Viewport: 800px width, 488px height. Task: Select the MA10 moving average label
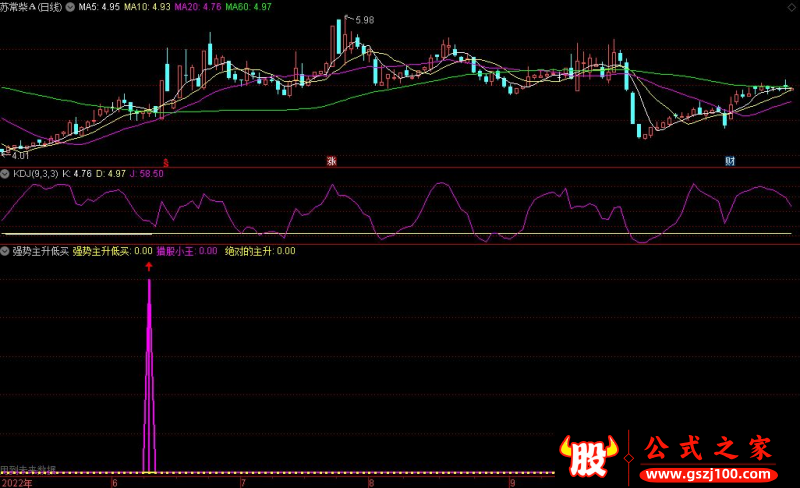[x=145, y=6]
